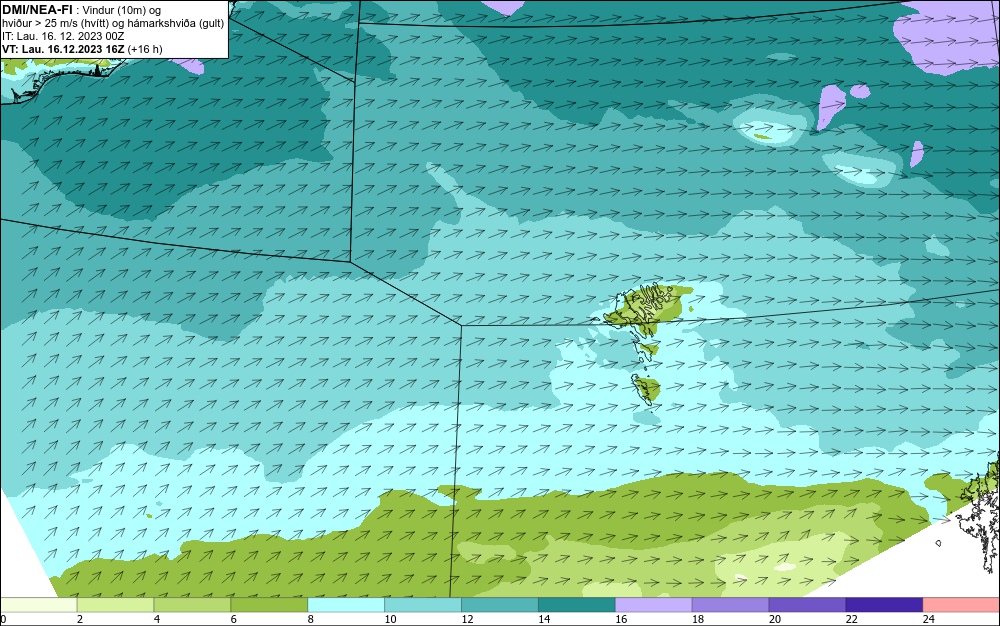The width and height of the screenshot is (1000, 626).
Task: Click the scale label "16"
Action: [x=621, y=619]
